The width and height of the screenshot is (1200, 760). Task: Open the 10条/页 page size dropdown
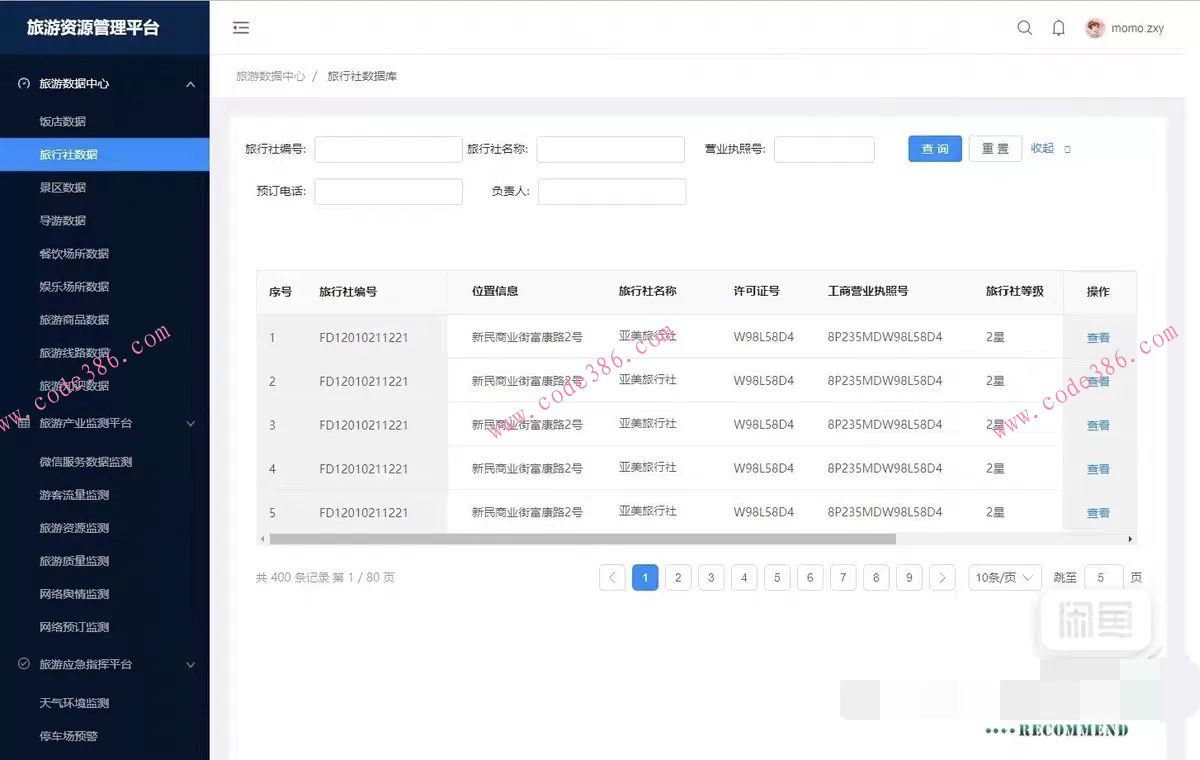click(x=1004, y=577)
